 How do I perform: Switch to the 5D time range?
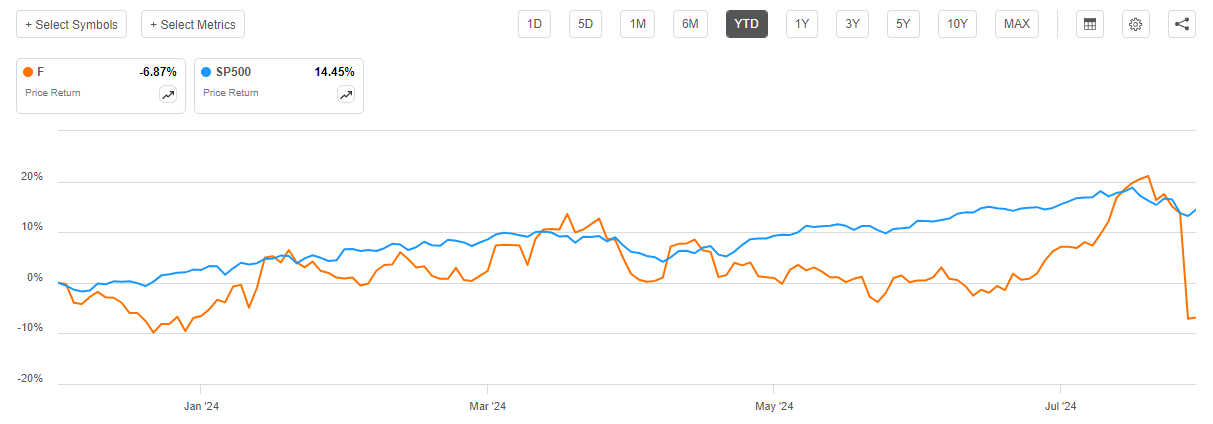coord(585,24)
